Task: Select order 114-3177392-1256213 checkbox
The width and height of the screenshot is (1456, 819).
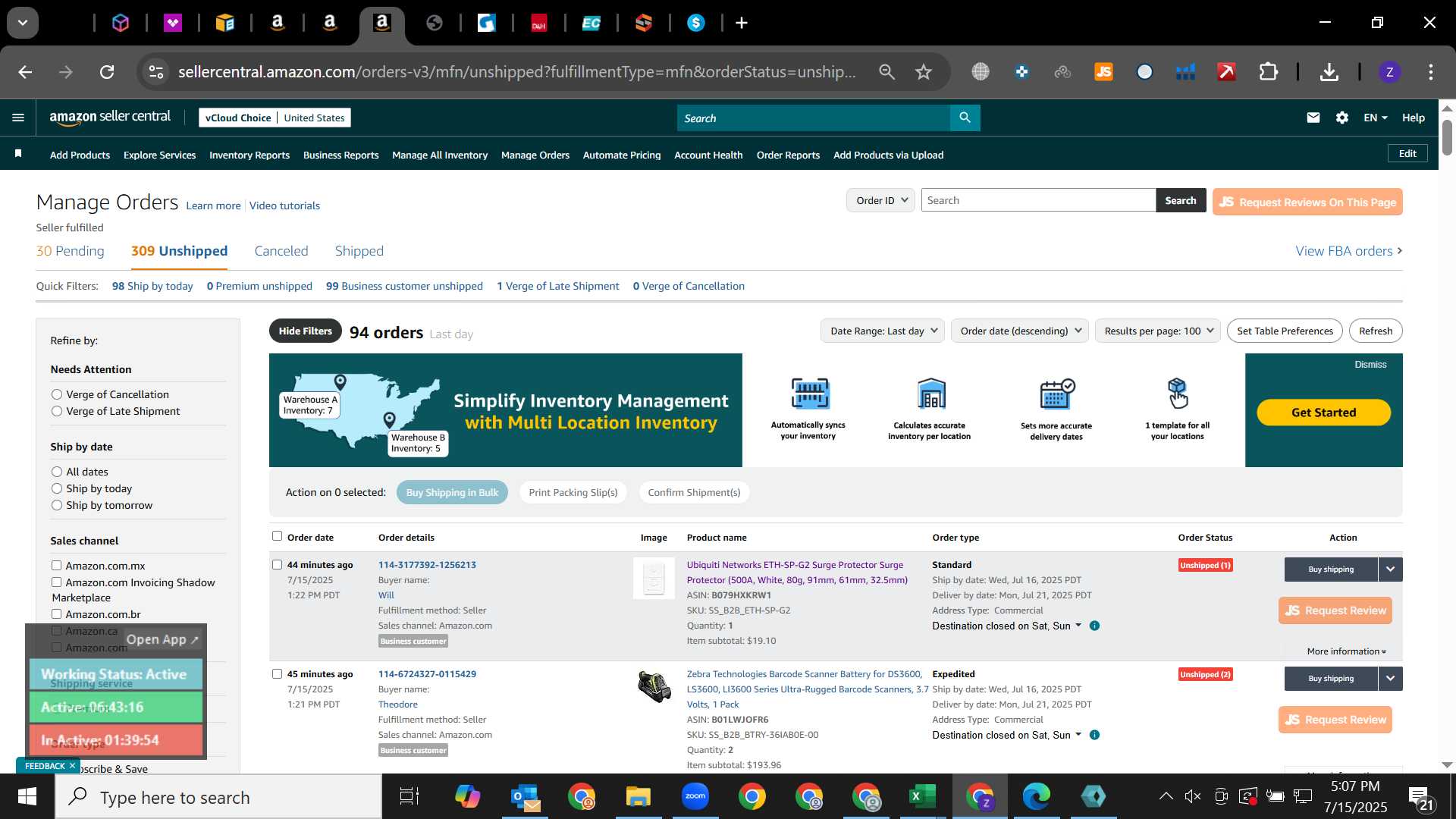Action: pyautogui.click(x=277, y=565)
